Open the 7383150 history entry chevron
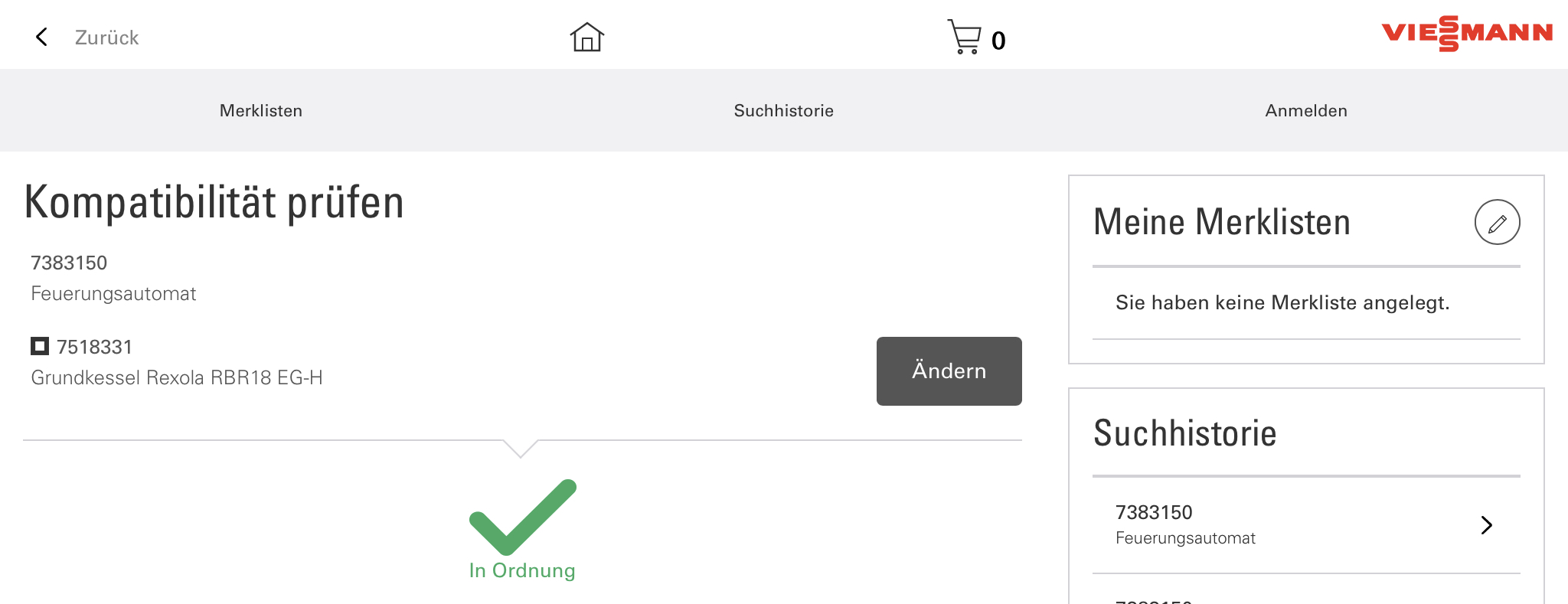The image size is (1568, 604). 1486,524
